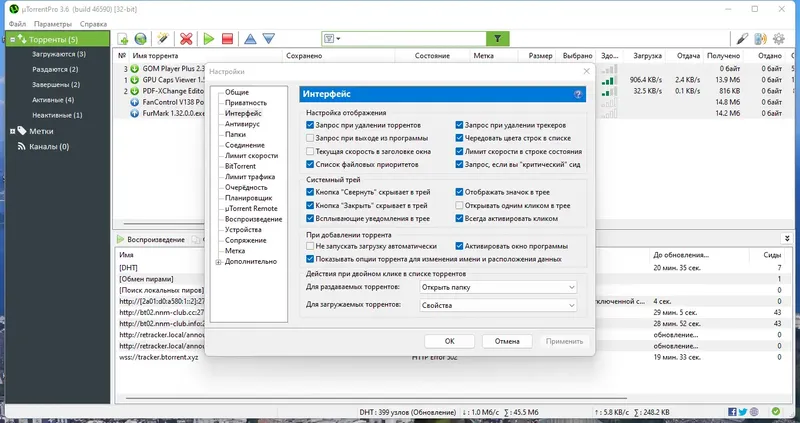Enable 'Запрос при выходе из программы' checkbox

[310, 138]
